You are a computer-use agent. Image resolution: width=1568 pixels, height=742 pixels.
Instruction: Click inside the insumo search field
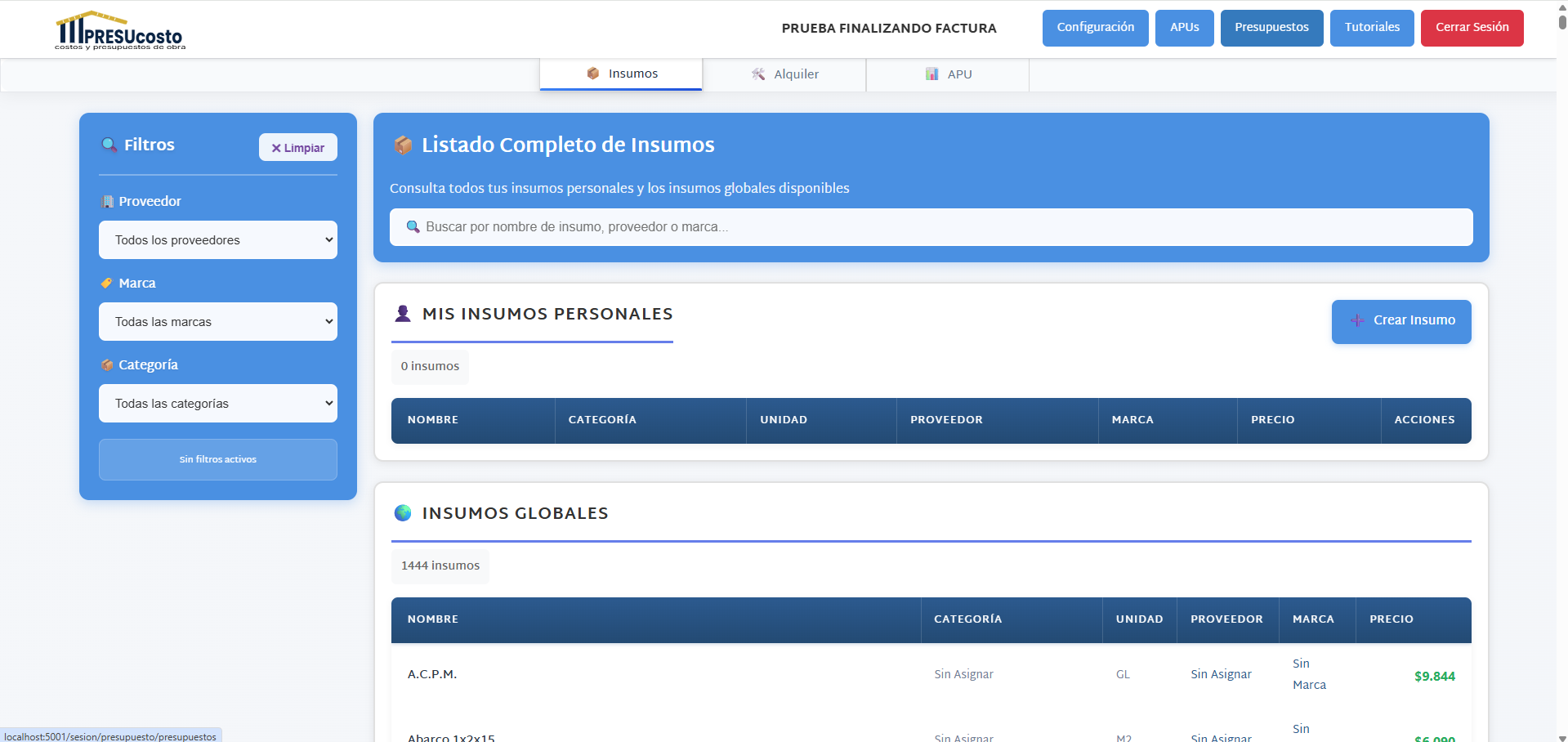point(899,227)
